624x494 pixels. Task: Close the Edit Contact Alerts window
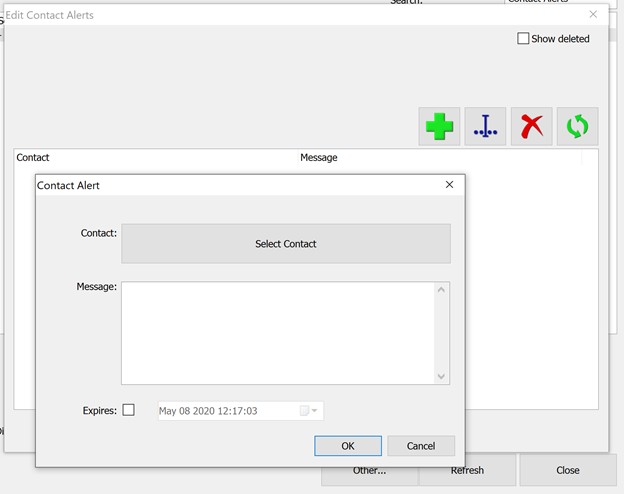click(593, 14)
